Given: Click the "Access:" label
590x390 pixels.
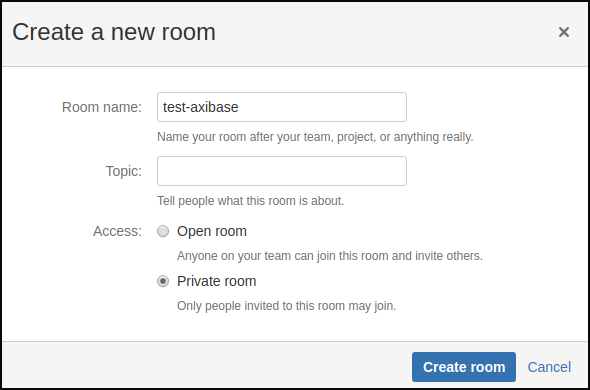Looking at the screenshot, I should (x=118, y=231).
